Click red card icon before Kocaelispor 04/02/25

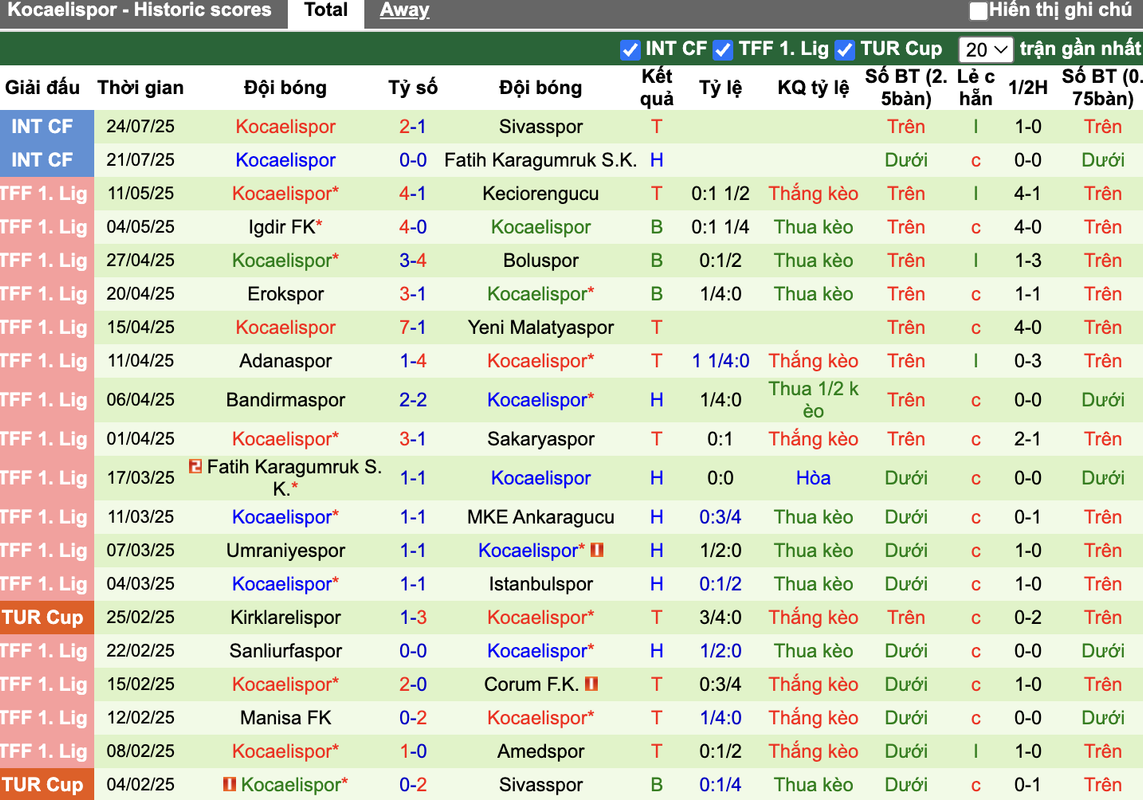point(230,785)
